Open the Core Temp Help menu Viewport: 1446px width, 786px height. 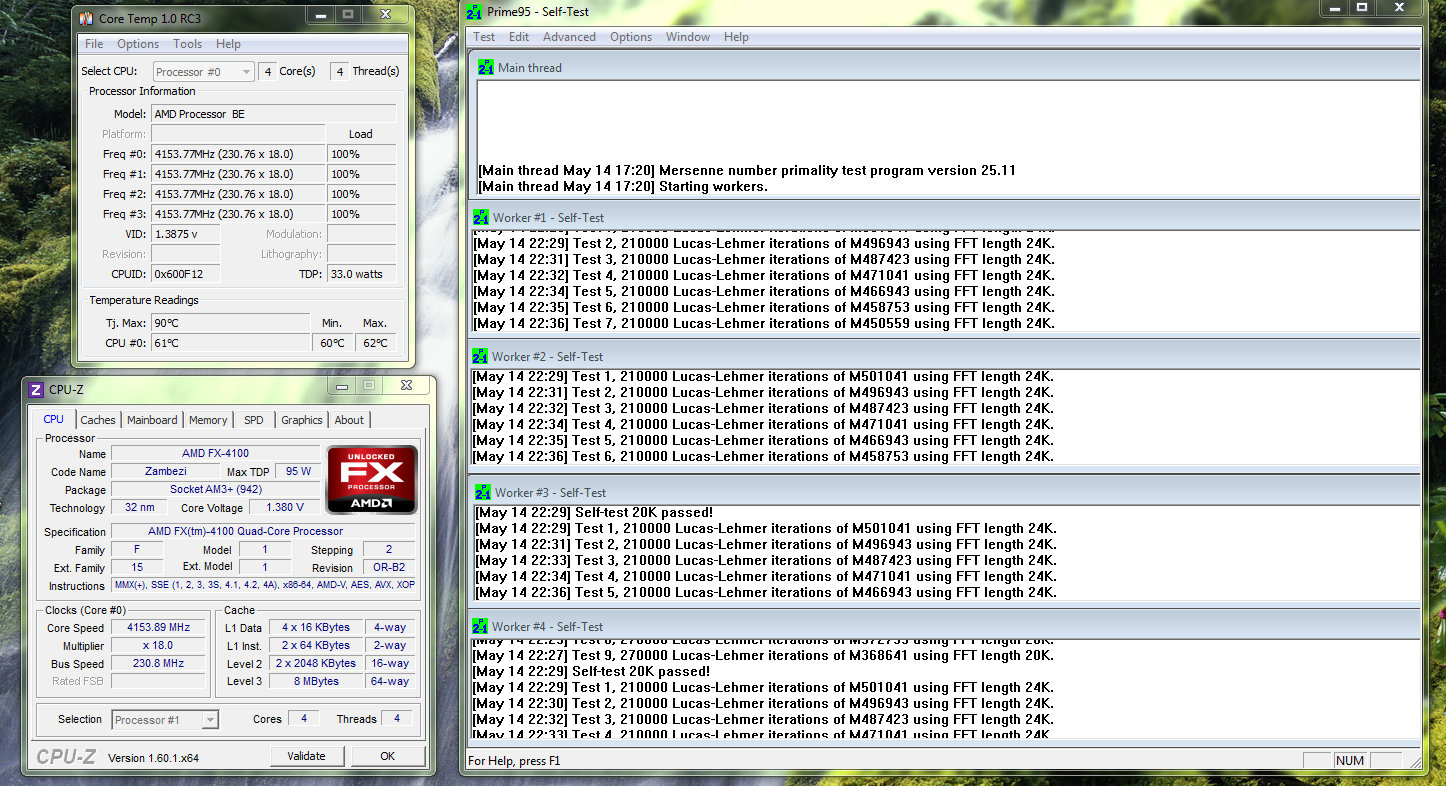point(228,44)
